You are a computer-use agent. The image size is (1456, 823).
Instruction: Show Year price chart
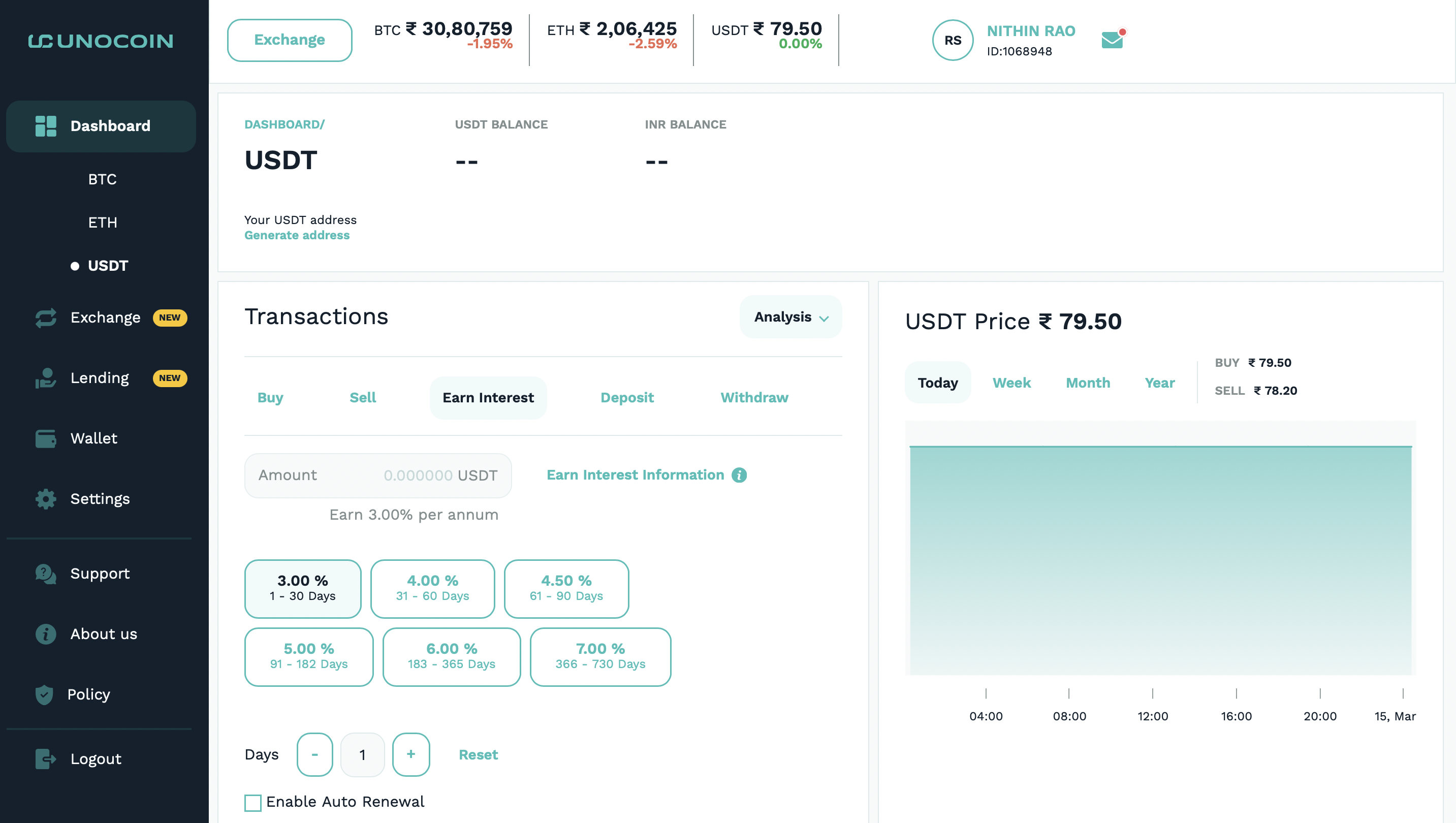click(1160, 383)
